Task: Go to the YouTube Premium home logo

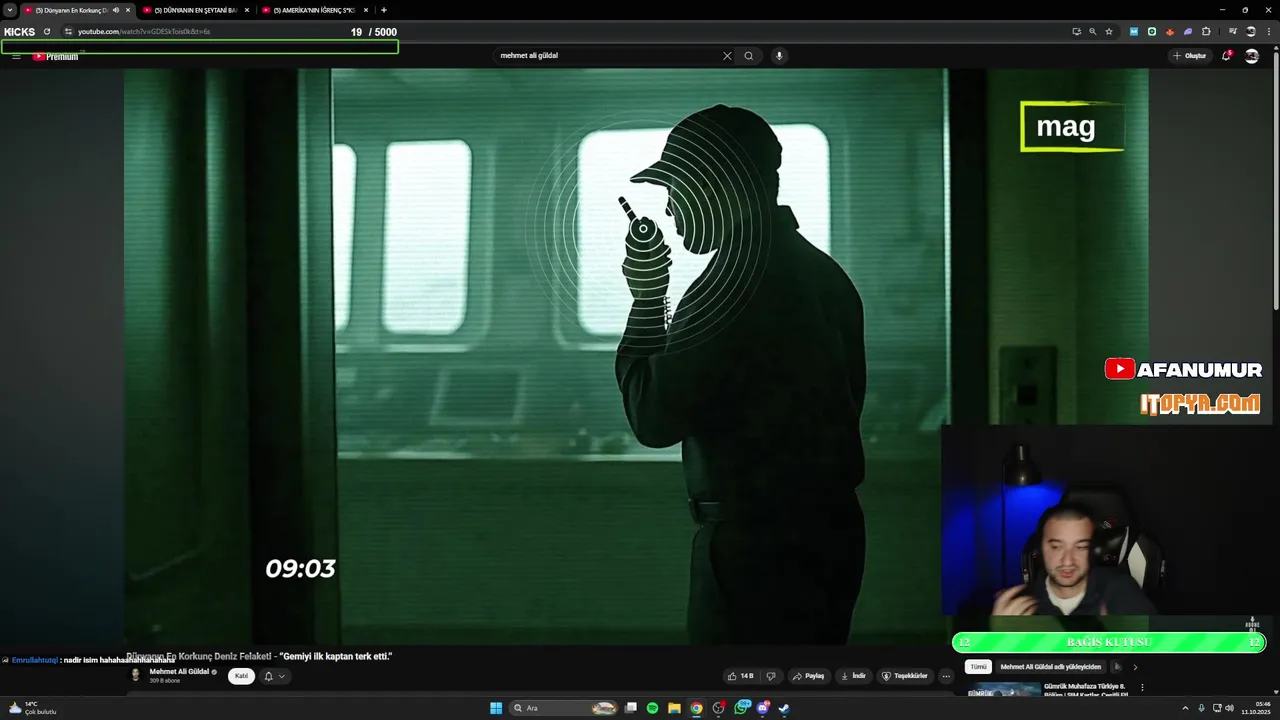Action: pyautogui.click(x=55, y=56)
